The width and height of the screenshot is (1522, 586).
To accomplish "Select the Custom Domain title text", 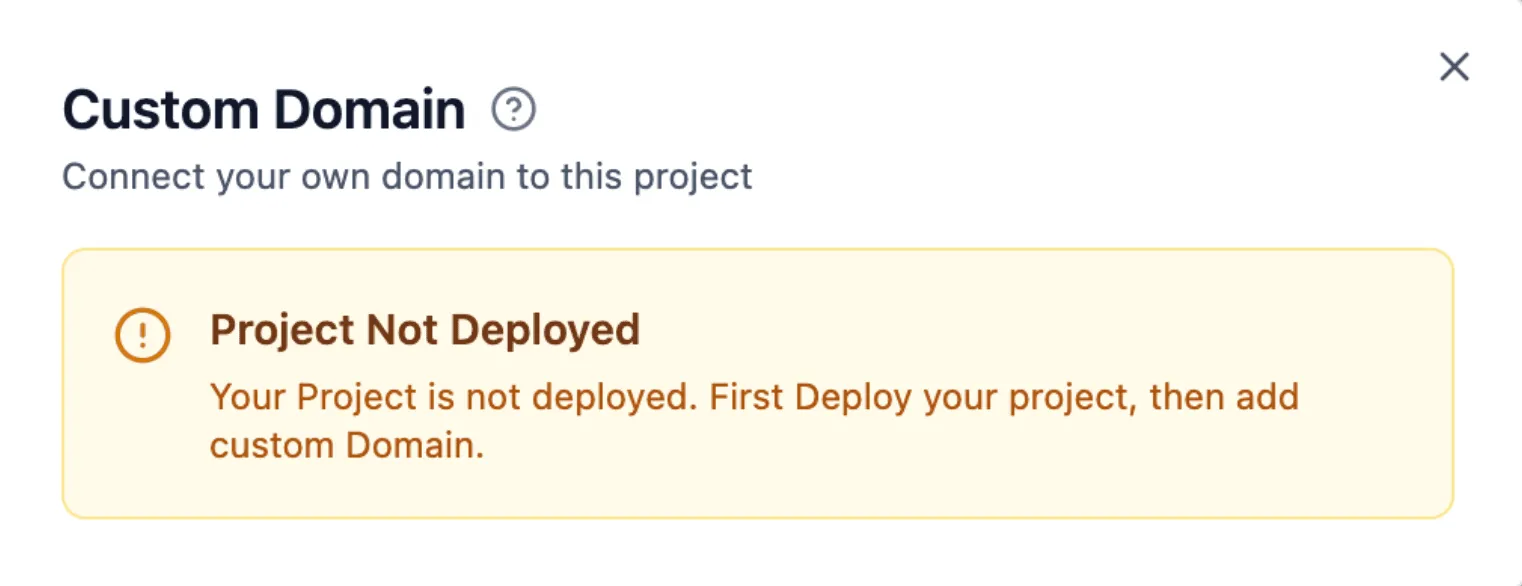I will [x=263, y=109].
